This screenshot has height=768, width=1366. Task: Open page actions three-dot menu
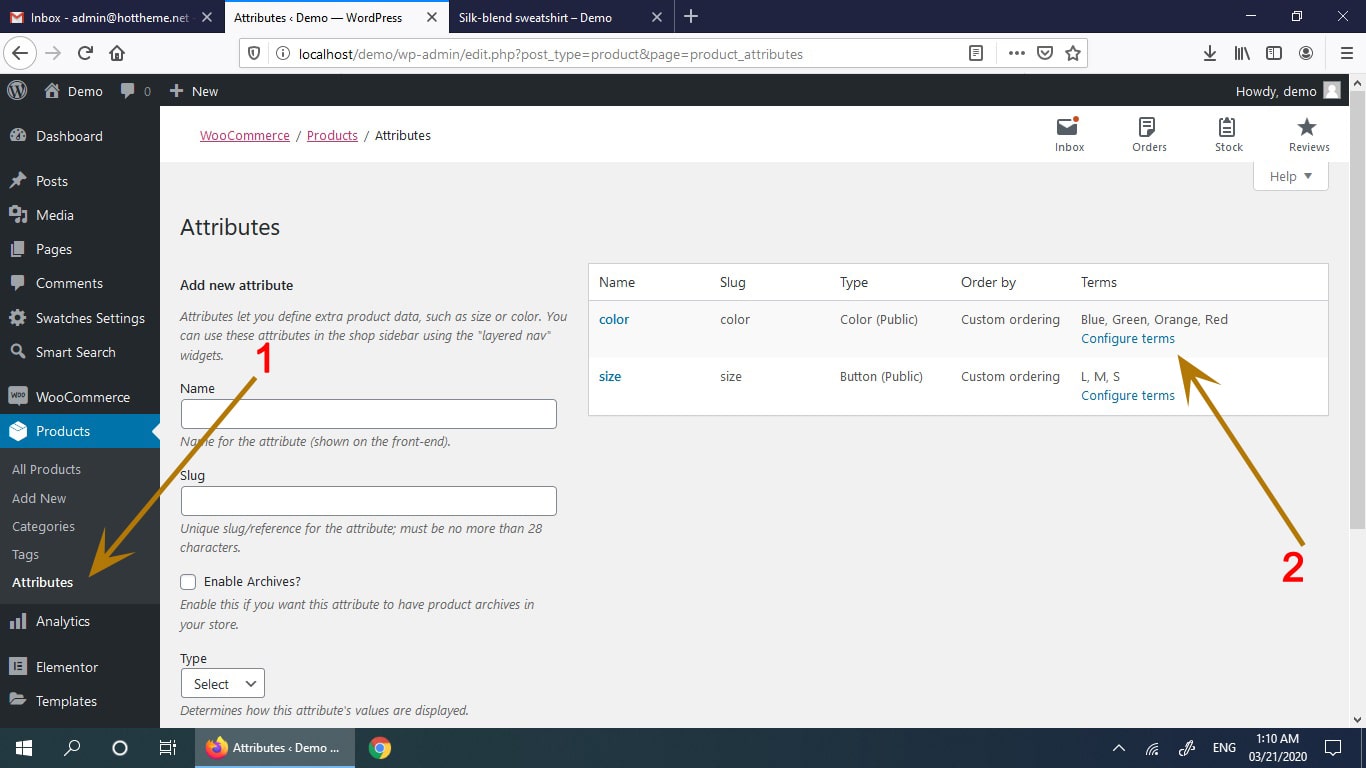coord(1017,53)
